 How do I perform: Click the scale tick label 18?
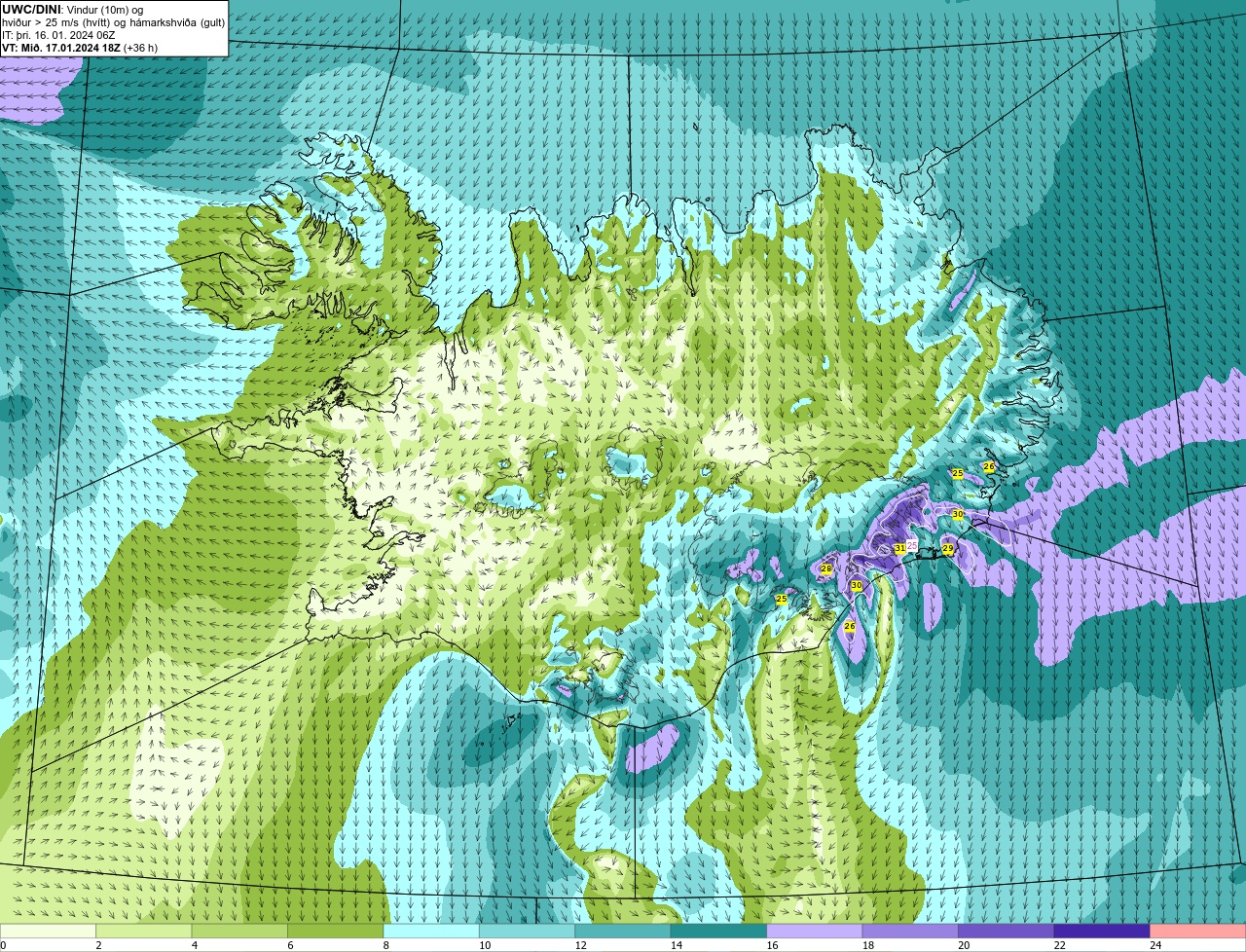click(867, 945)
